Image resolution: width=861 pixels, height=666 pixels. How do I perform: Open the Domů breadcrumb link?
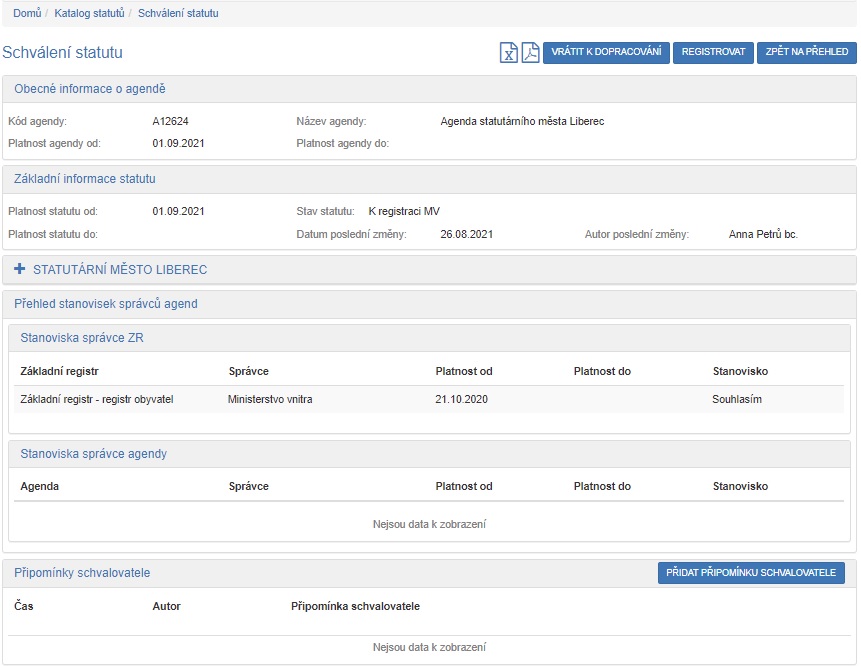coord(27,13)
